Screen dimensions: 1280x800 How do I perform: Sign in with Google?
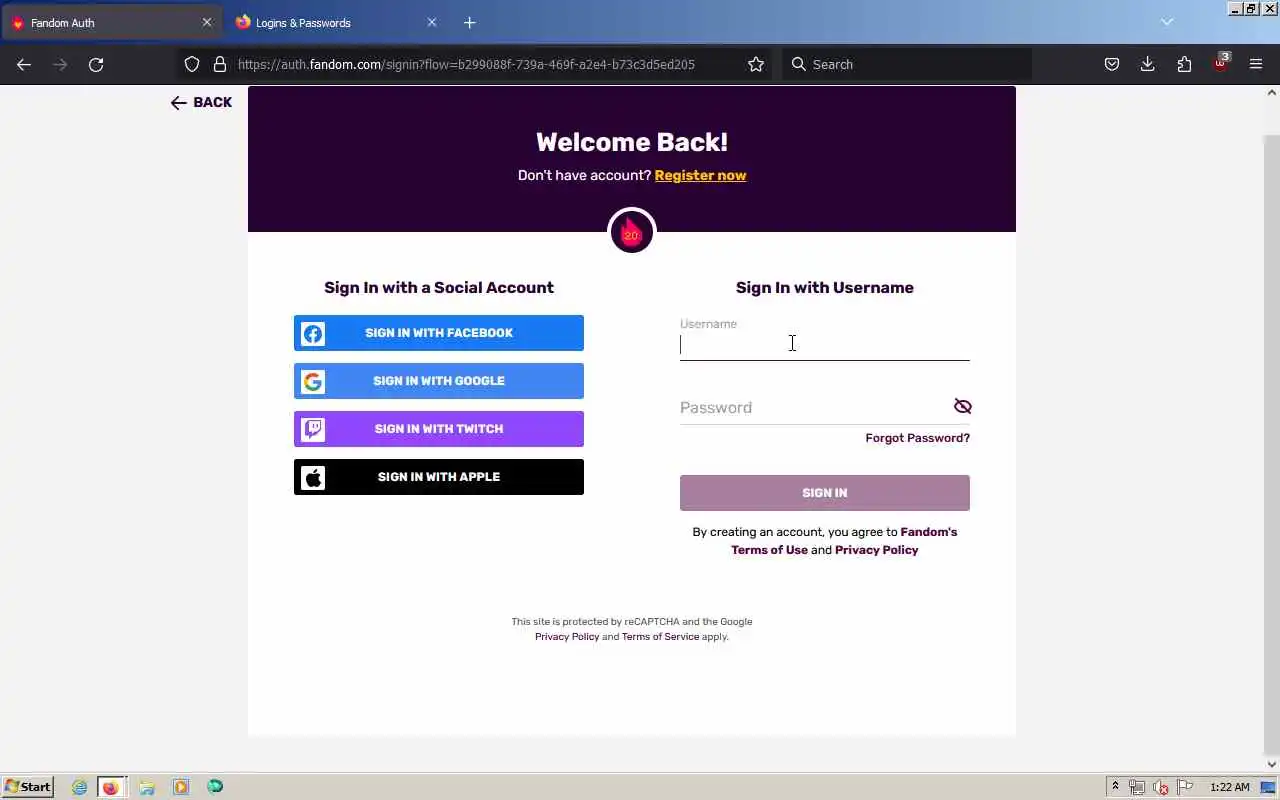click(439, 381)
